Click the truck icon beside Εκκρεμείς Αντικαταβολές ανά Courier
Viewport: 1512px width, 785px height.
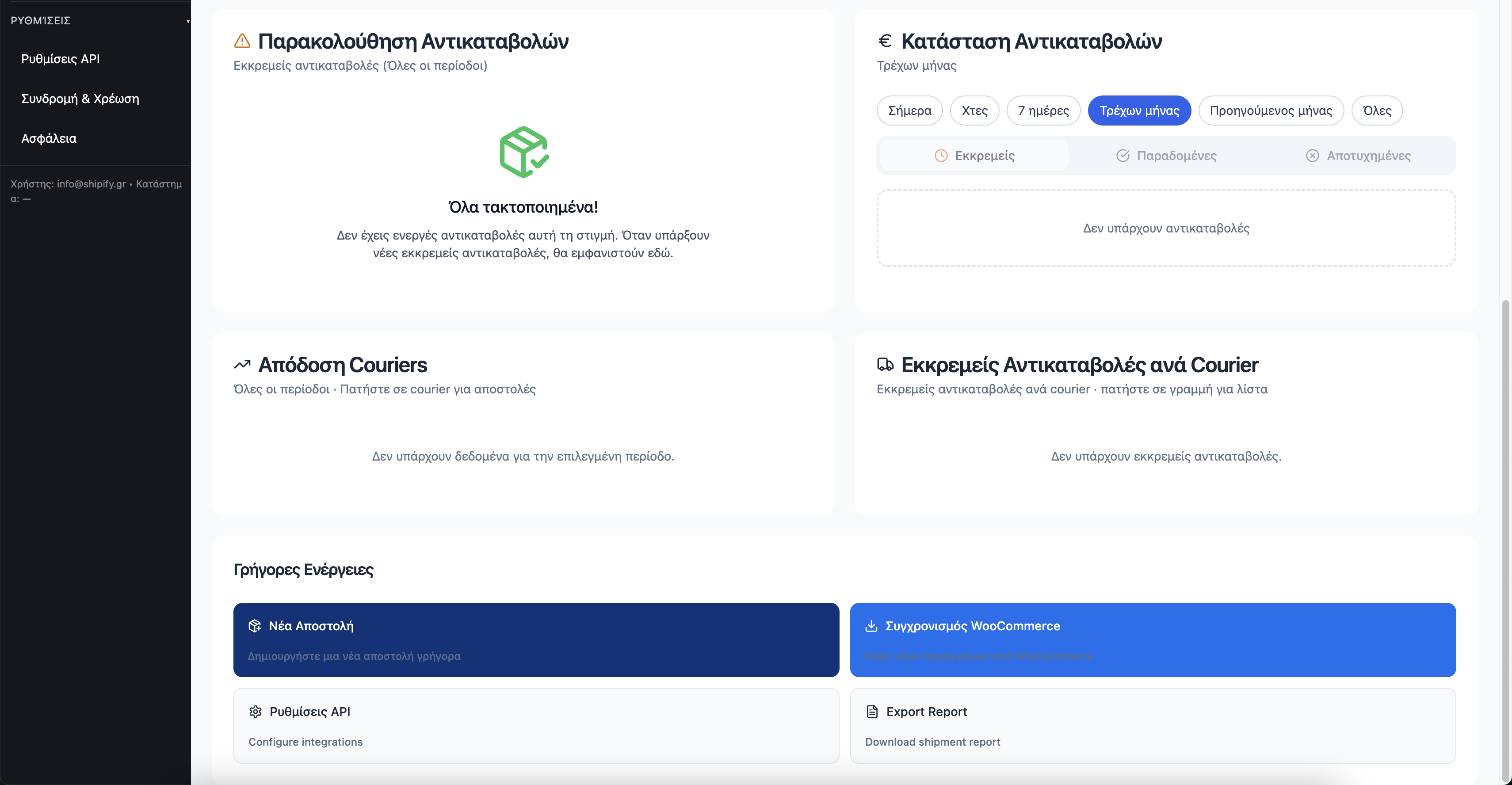[x=885, y=364]
